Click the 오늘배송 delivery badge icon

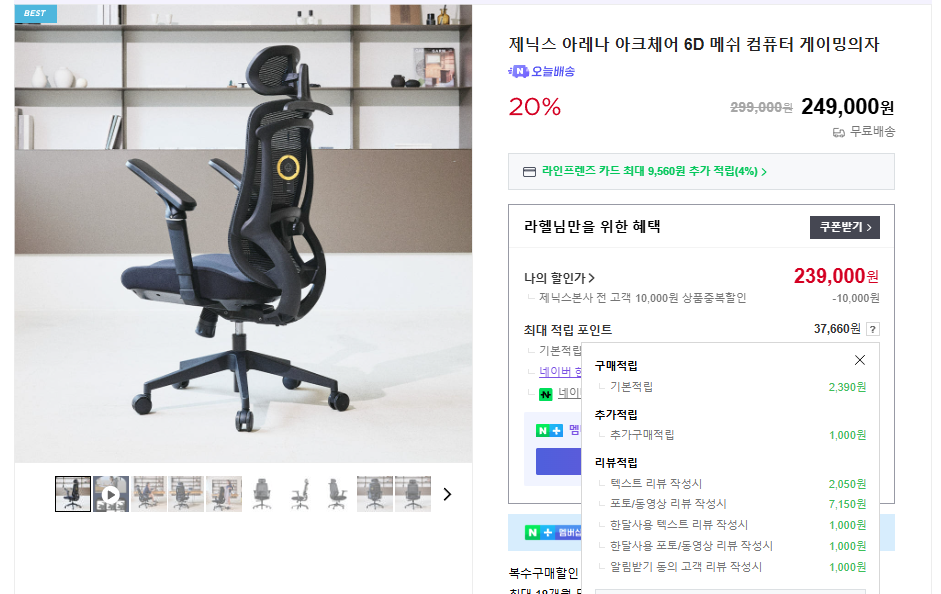coord(519,71)
